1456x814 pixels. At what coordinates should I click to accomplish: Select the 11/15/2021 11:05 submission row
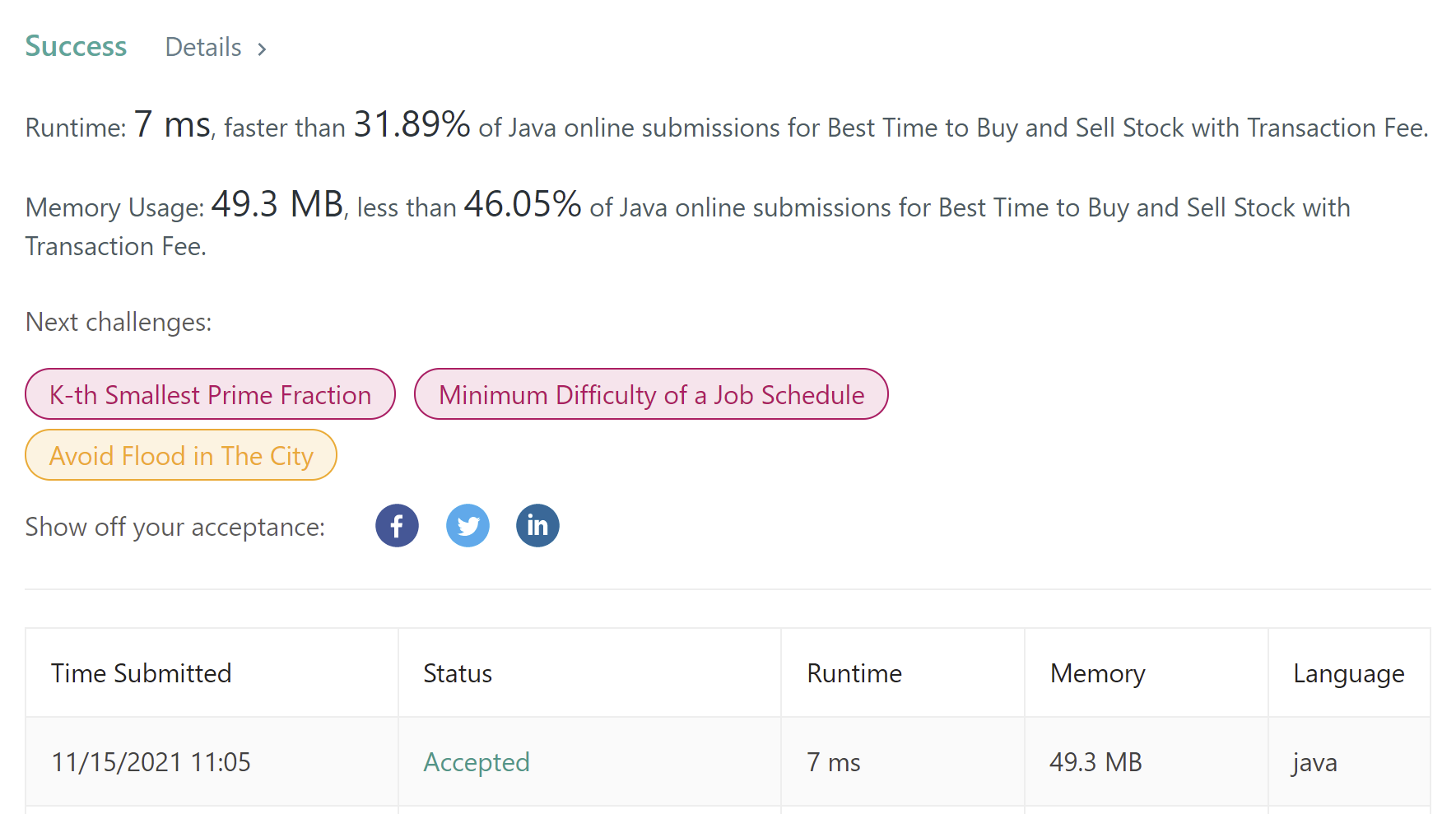tap(151, 762)
